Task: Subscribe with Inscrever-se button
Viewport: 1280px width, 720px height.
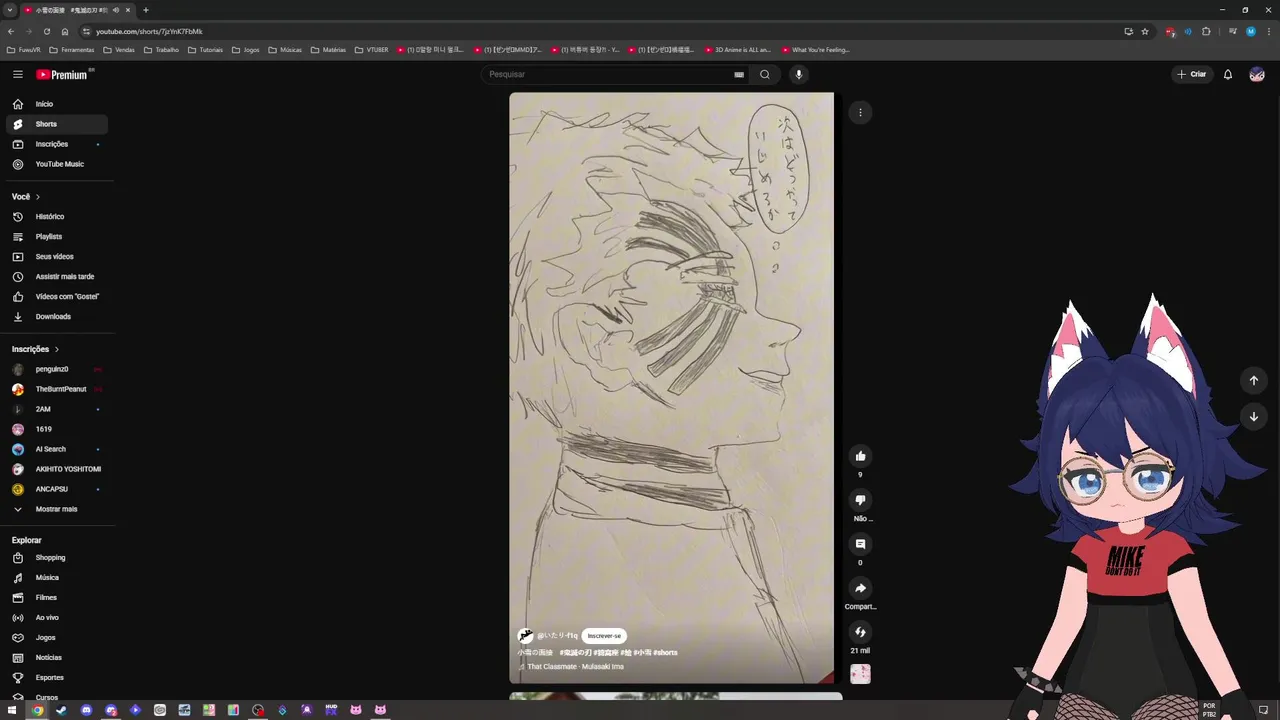Action: (x=604, y=636)
